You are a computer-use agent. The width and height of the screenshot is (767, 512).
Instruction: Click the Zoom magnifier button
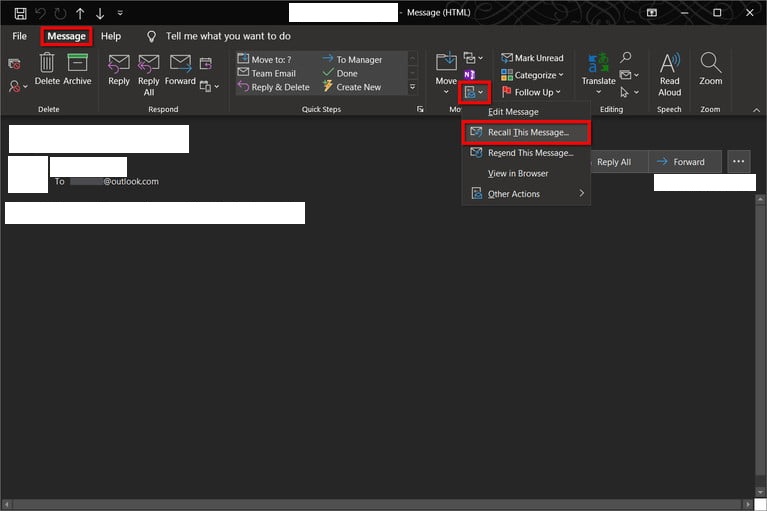[710, 69]
